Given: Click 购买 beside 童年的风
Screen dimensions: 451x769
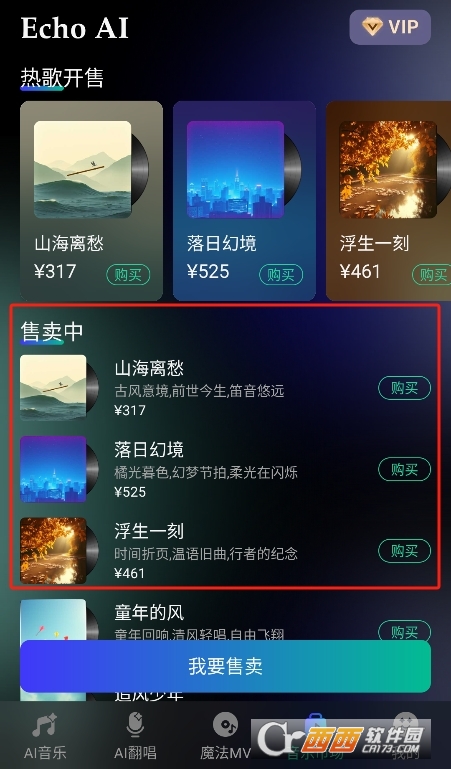Looking at the screenshot, I should pyautogui.click(x=404, y=631).
